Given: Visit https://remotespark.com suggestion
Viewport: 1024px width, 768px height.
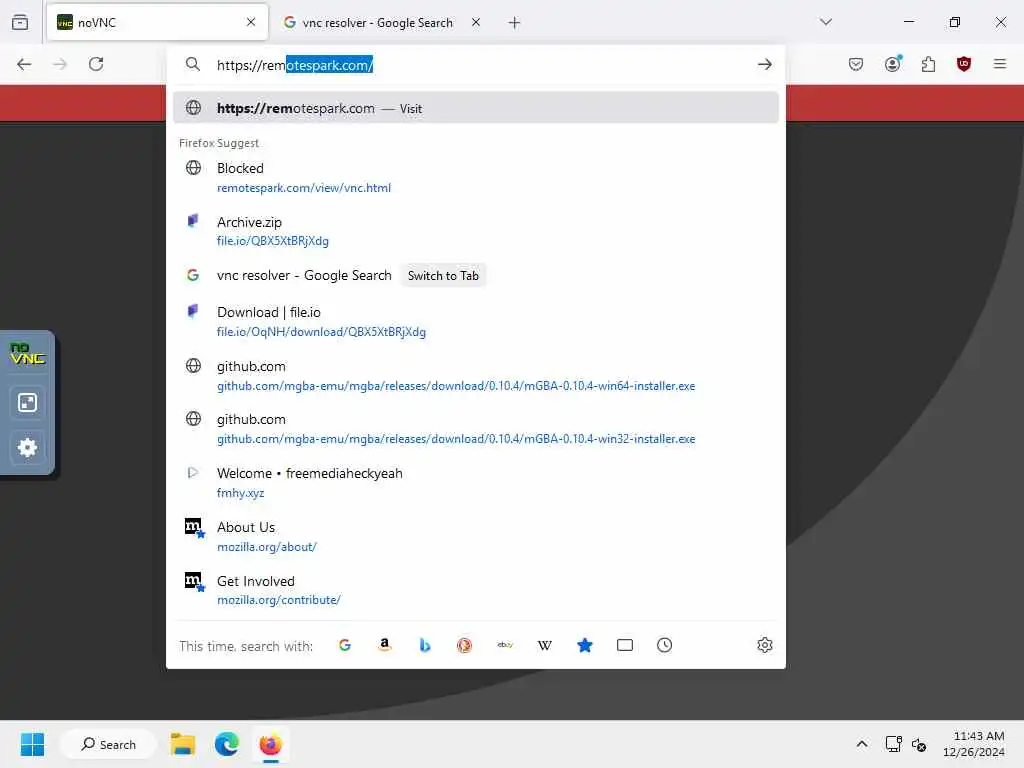Looking at the screenshot, I should (475, 108).
